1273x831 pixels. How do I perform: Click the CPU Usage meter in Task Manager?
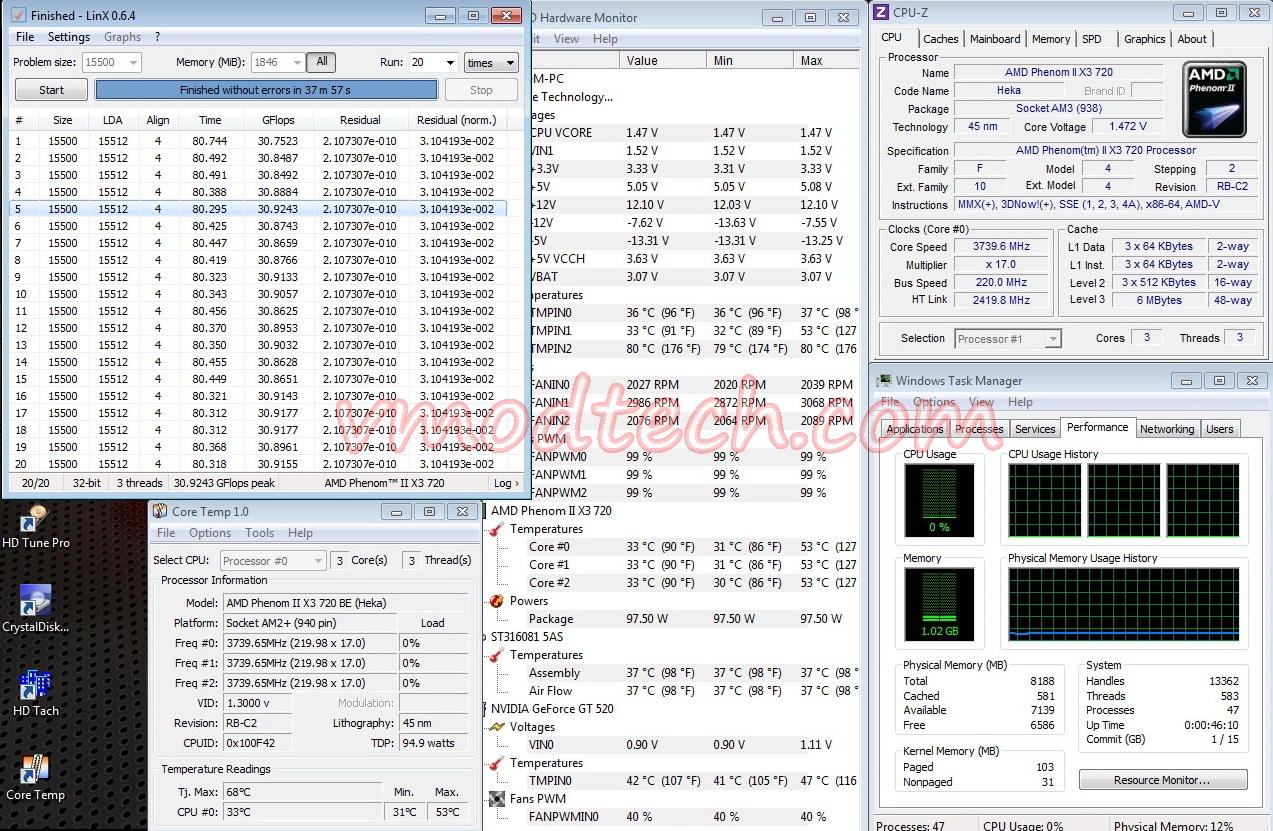tap(940, 500)
